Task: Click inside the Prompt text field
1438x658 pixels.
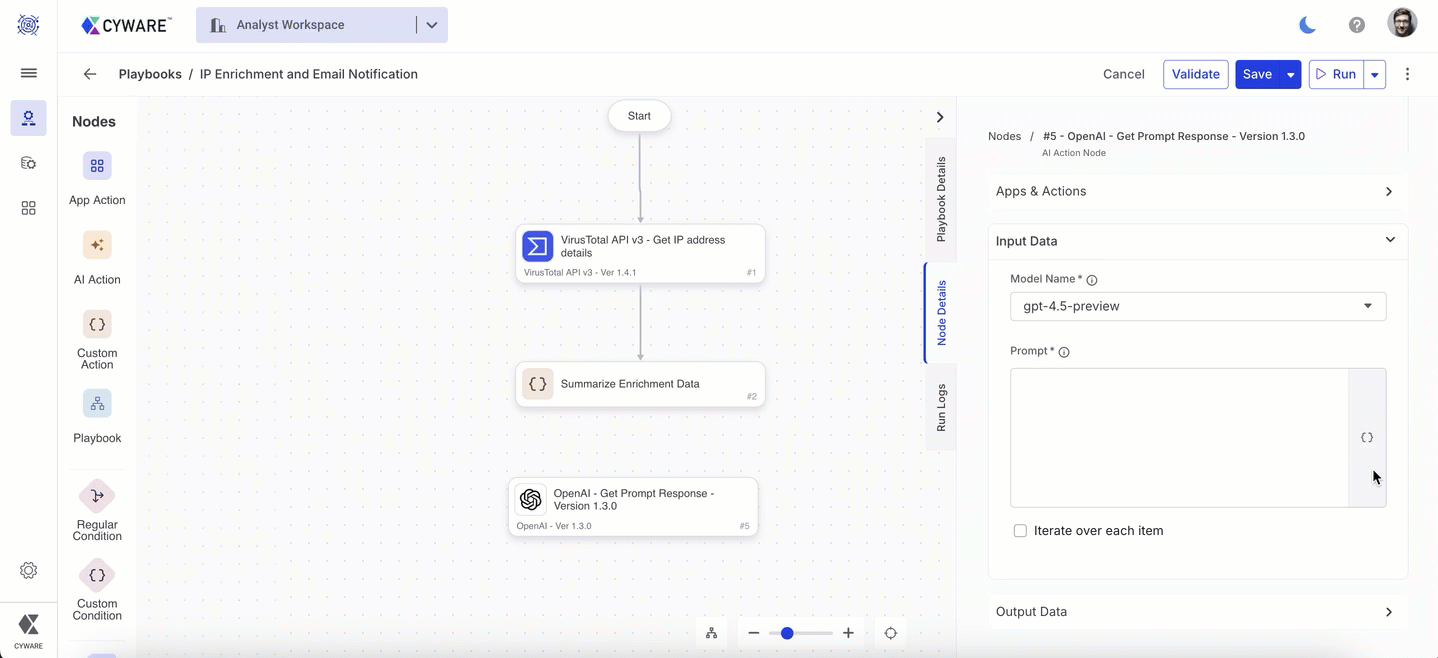Action: click(x=1178, y=437)
